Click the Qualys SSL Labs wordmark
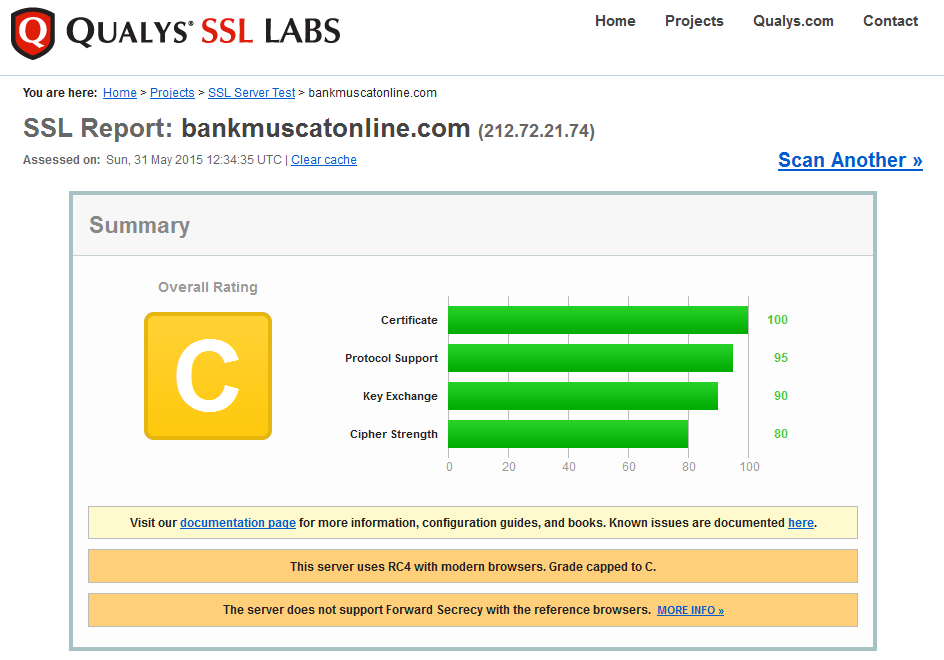 point(203,31)
